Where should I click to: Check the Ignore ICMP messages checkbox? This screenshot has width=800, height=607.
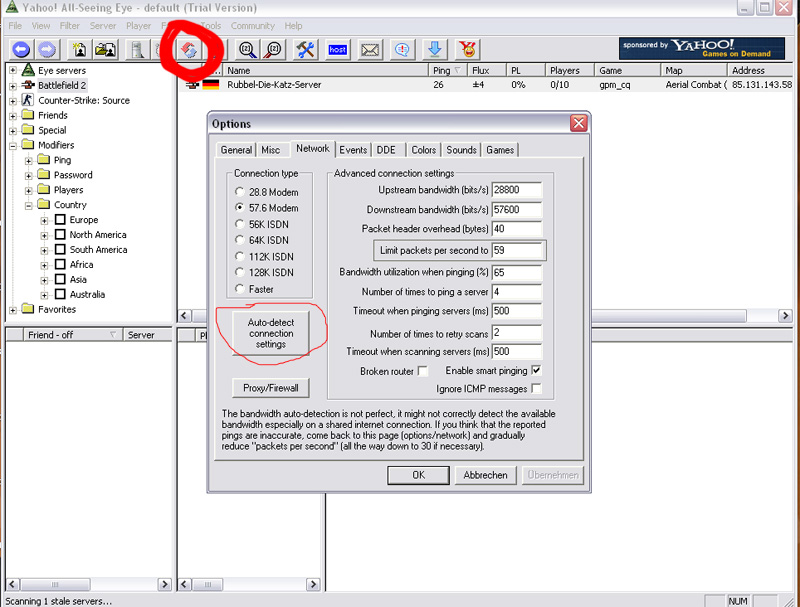tap(536, 389)
